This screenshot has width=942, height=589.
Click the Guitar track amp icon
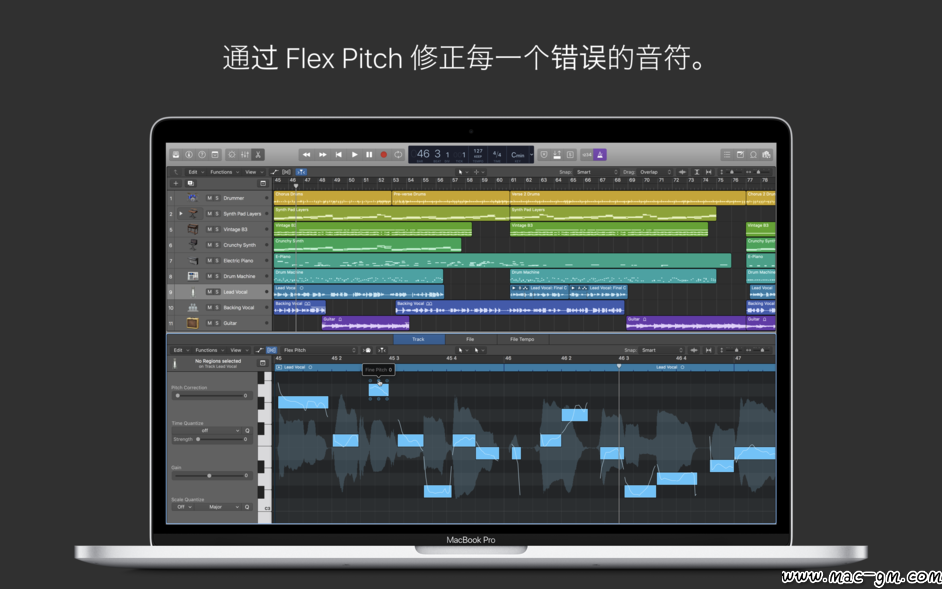point(192,323)
